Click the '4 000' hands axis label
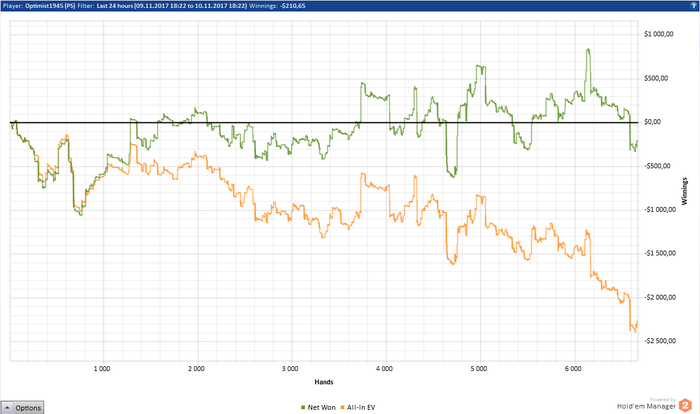The width and height of the screenshot is (700, 414). click(x=384, y=368)
